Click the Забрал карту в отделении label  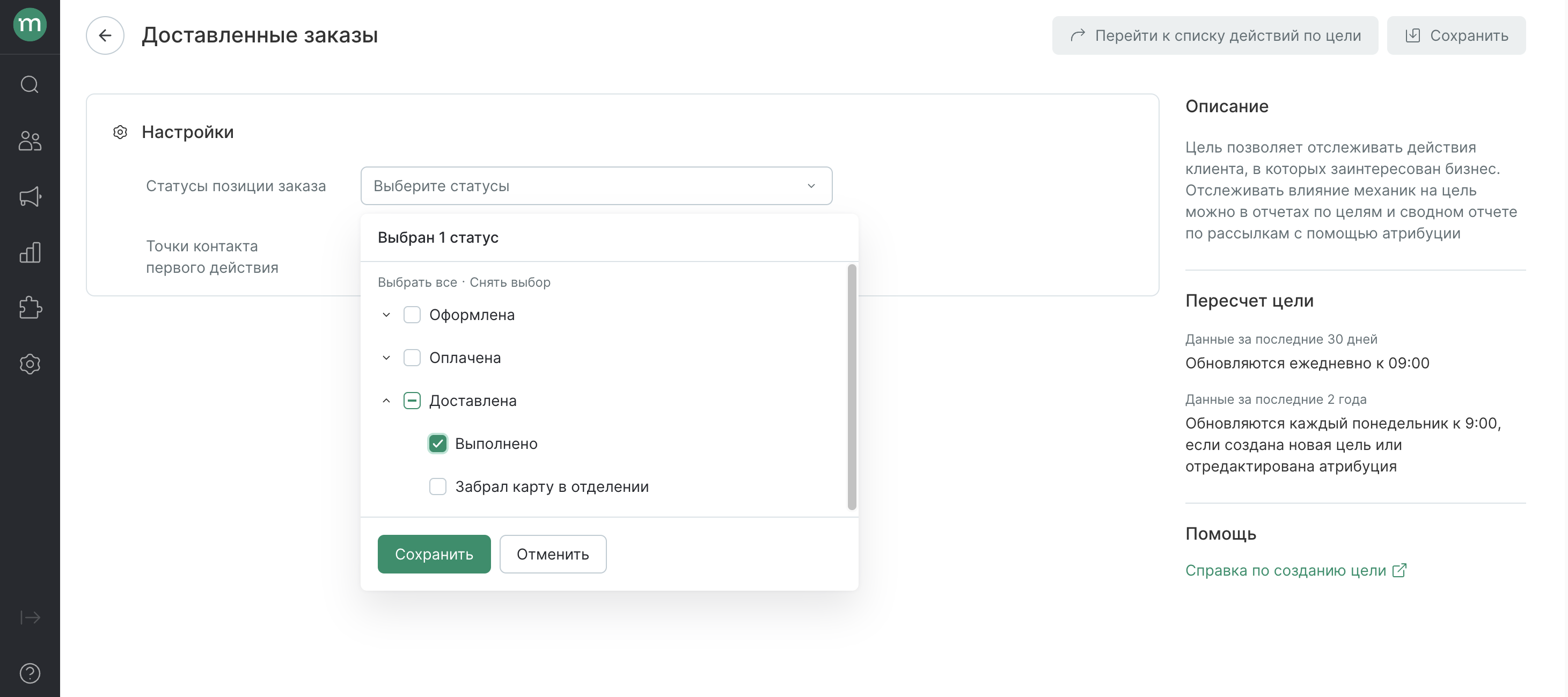coord(552,487)
